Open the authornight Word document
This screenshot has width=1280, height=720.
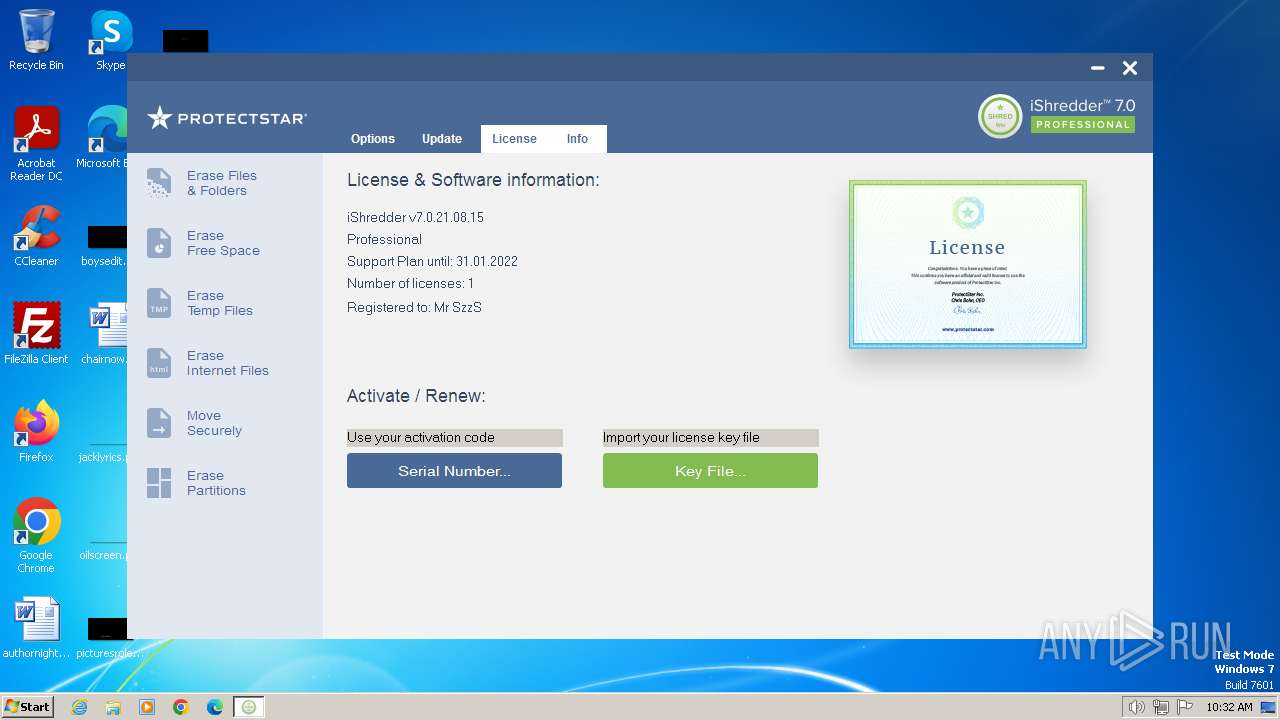(36, 628)
